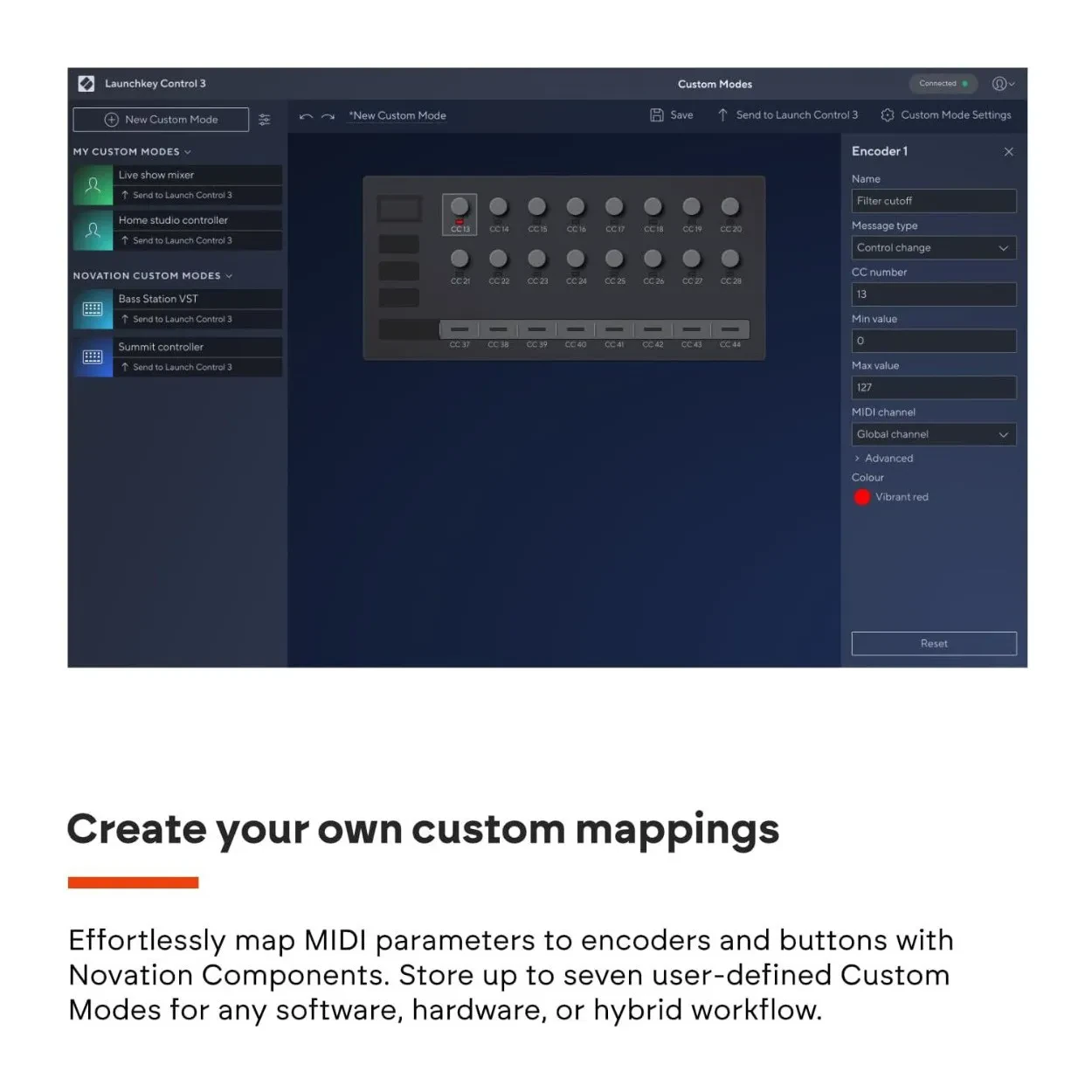Open Custom Mode Settings gear
The width and height of the screenshot is (1092, 1092).
point(888,115)
